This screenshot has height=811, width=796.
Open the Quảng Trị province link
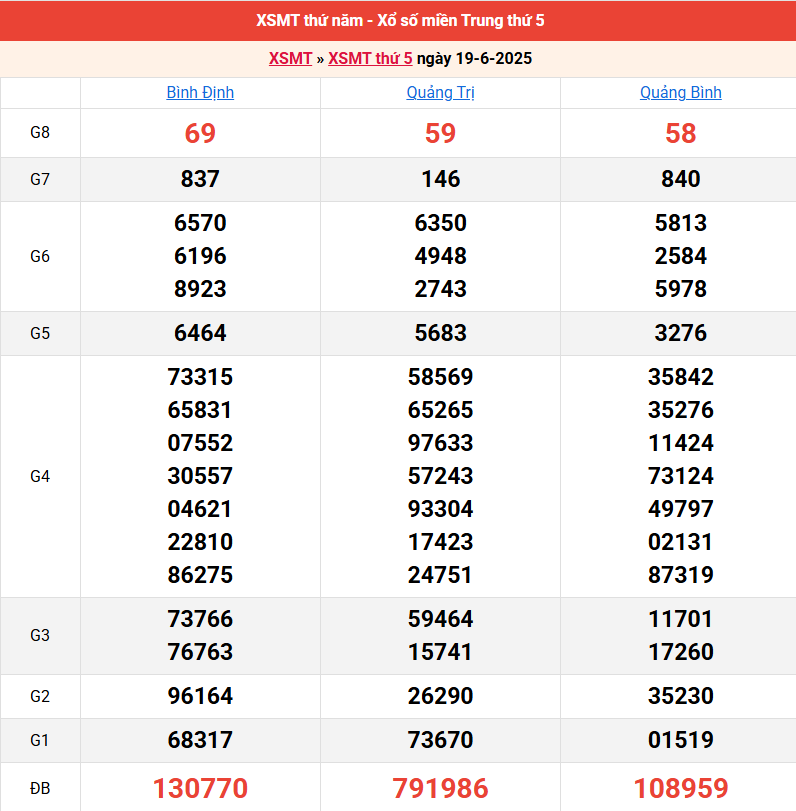tap(440, 93)
